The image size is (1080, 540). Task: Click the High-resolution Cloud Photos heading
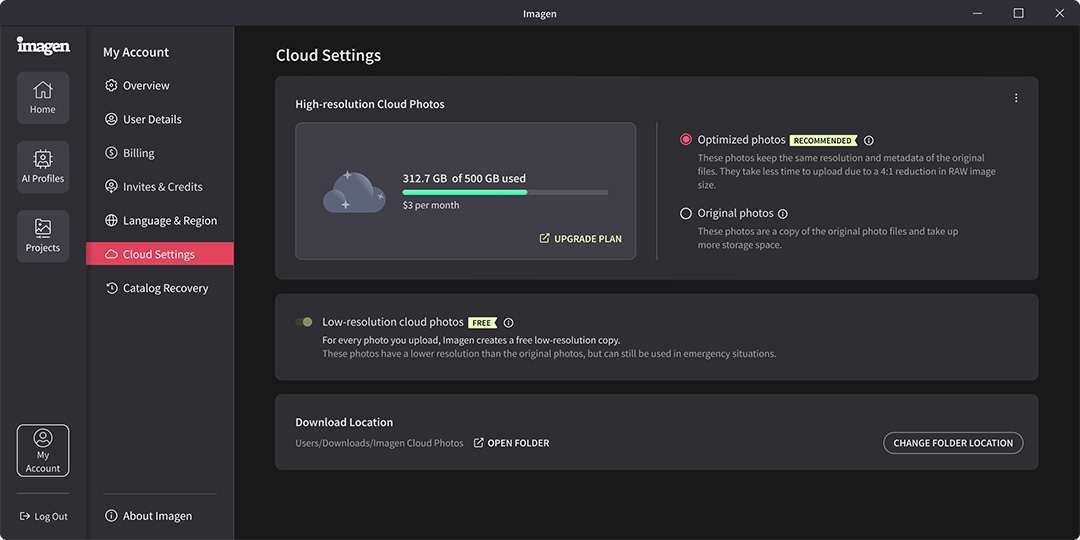click(370, 104)
